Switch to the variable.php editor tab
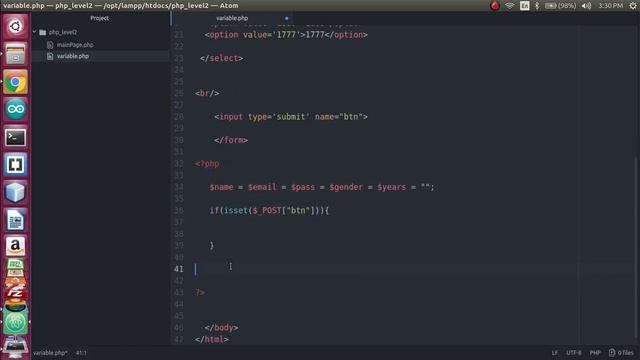 232,18
